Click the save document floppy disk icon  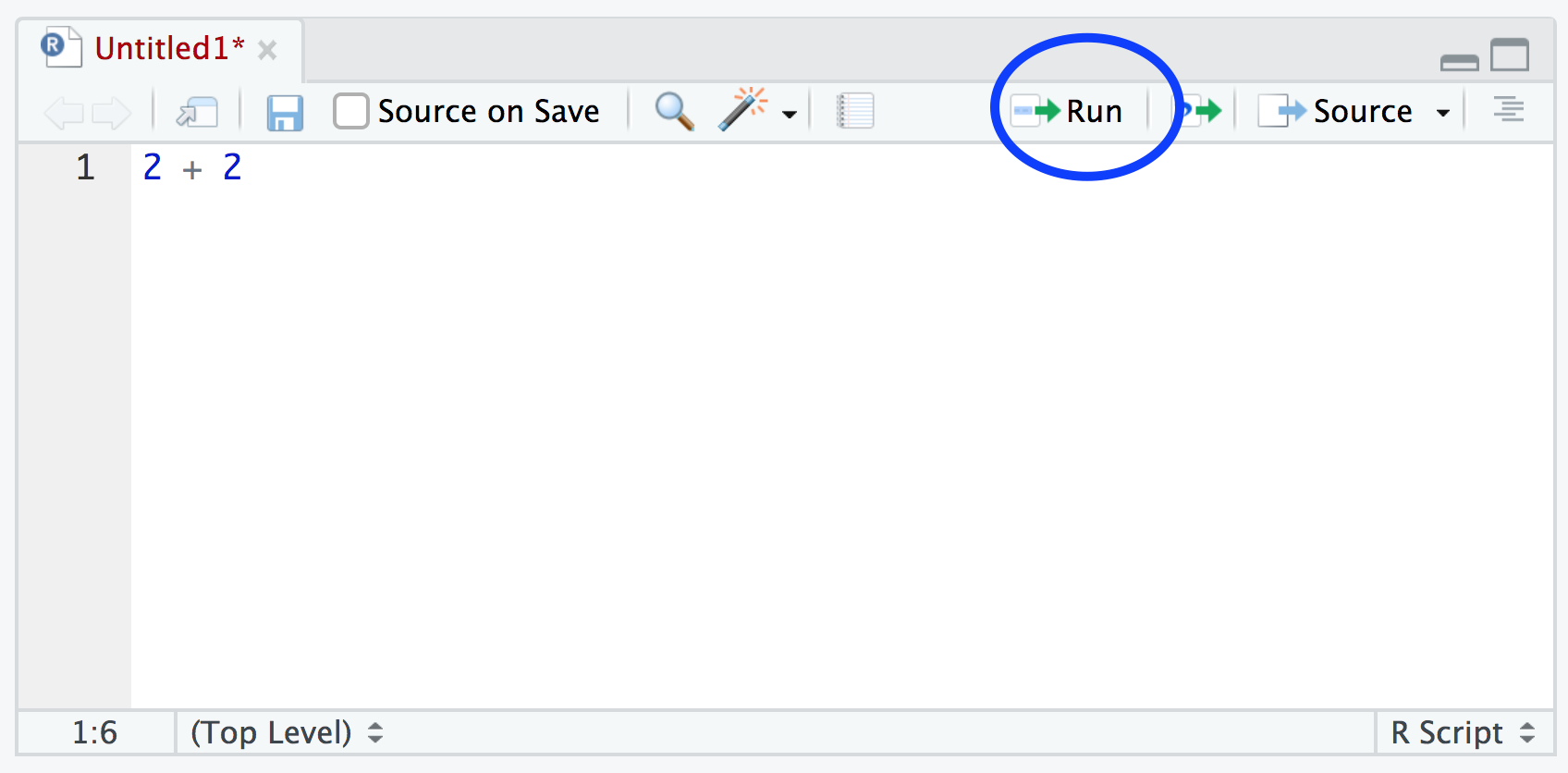[285, 113]
